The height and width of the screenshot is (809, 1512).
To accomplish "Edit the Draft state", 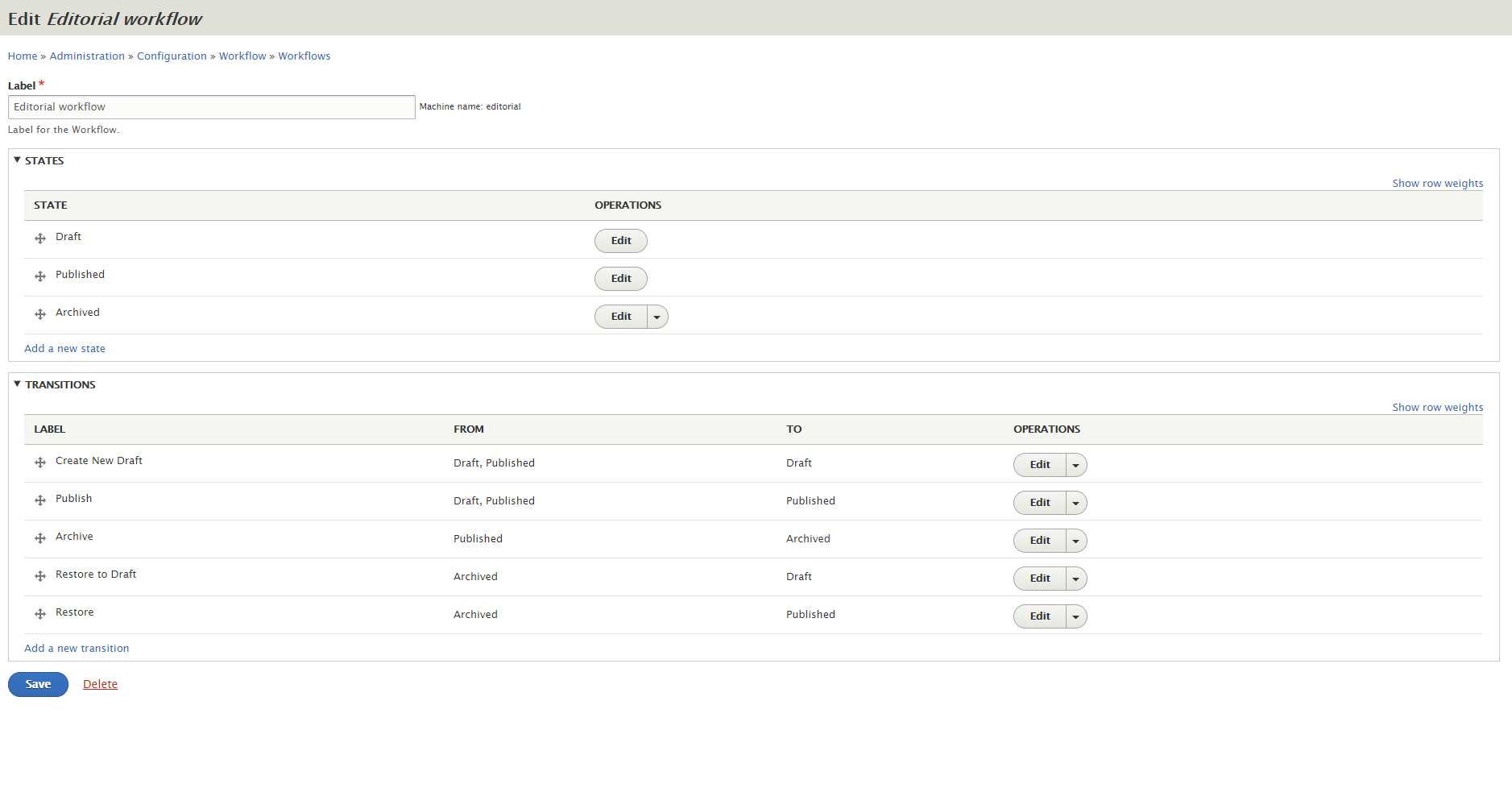I will (621, 241).
